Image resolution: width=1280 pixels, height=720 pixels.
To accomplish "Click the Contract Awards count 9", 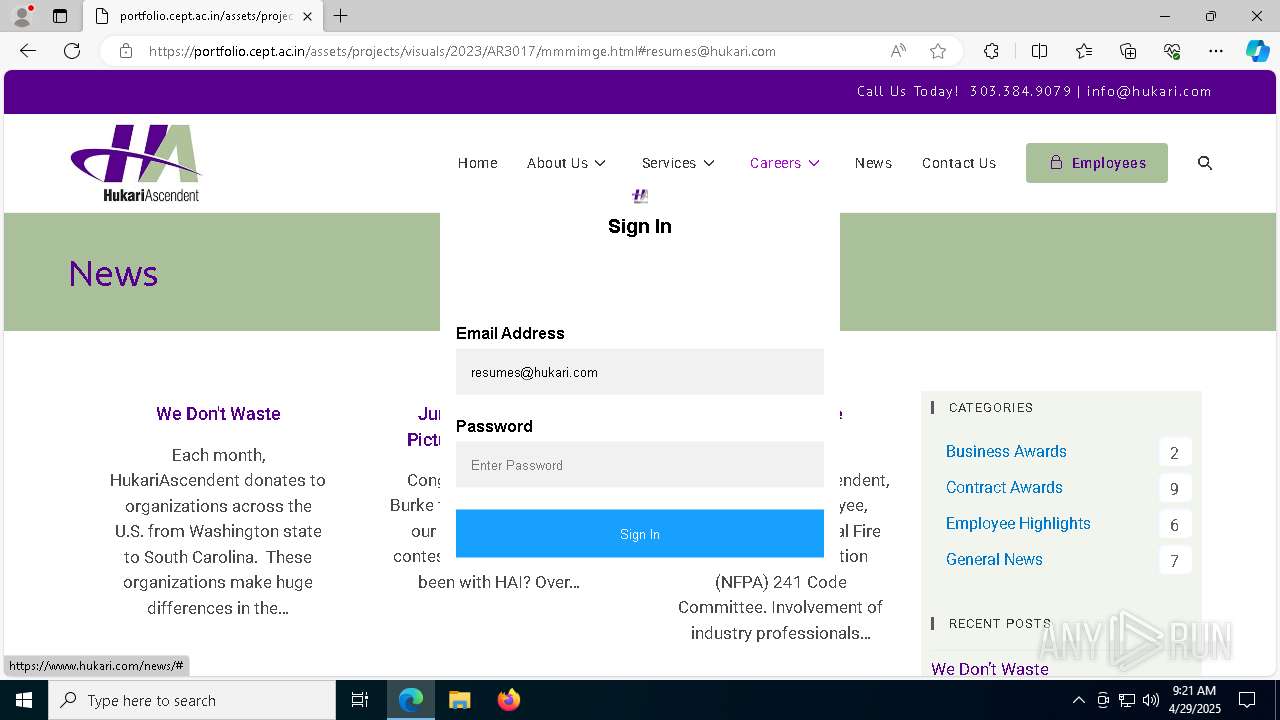I will tap(1175, 489).
